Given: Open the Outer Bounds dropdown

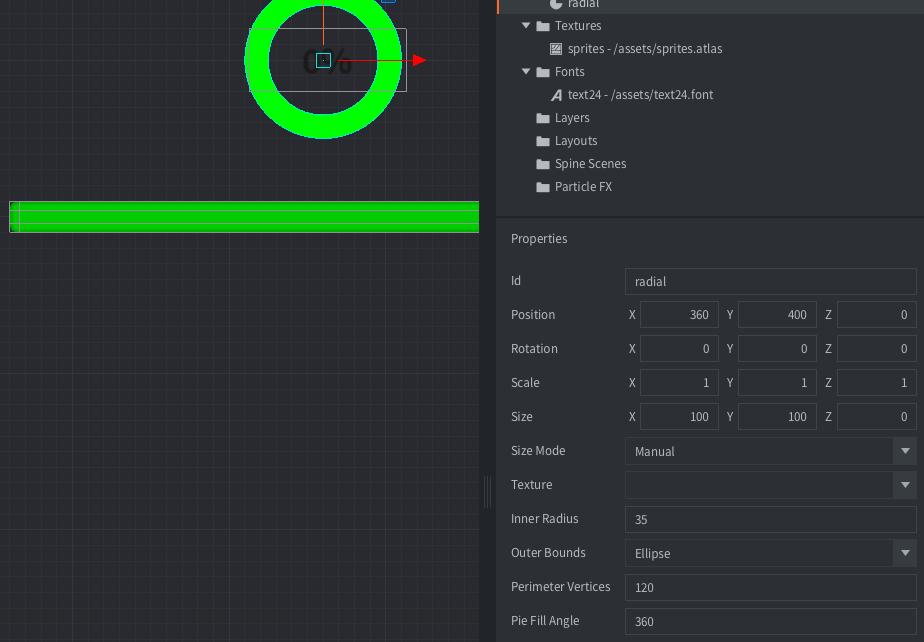Looking at the screenshot, I should click(x=905, y=553).
